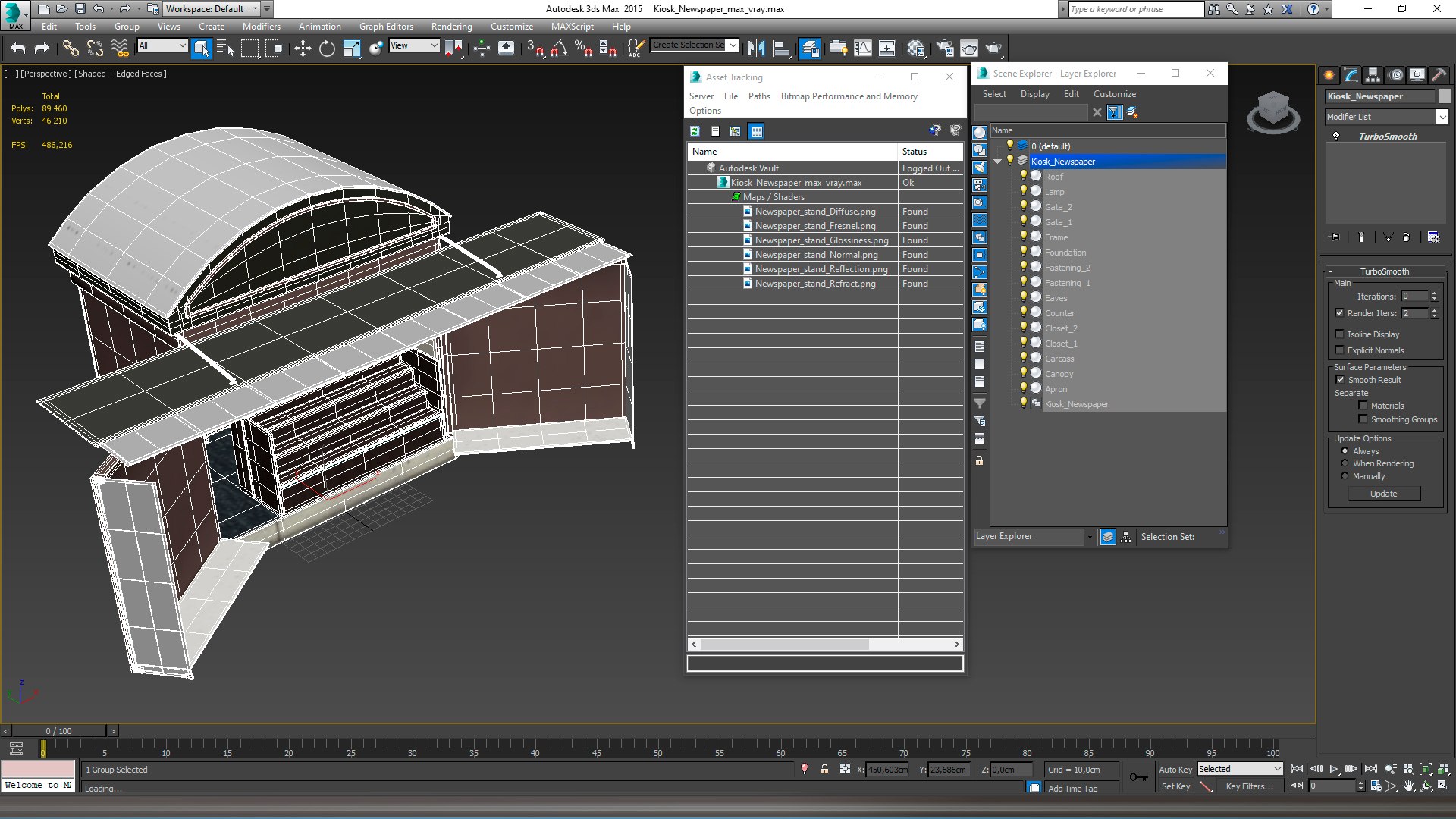The image size is (1456, 819).
Task: Open the Layer Explorer dropdown
Action: point(1090,537)
